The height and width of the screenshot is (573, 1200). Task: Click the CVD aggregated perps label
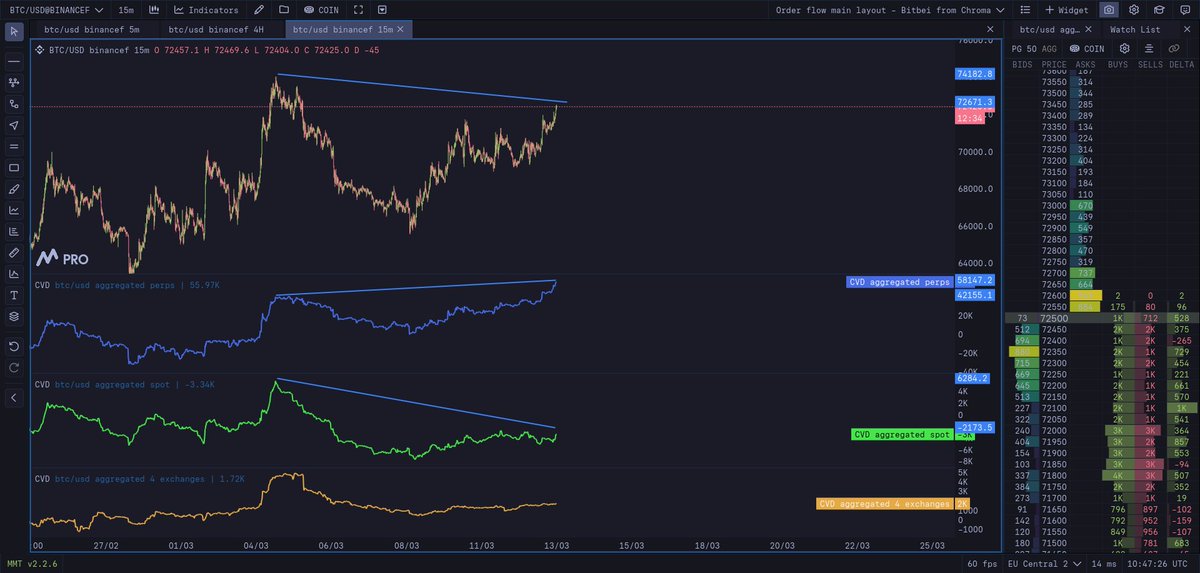pos(899,282)
